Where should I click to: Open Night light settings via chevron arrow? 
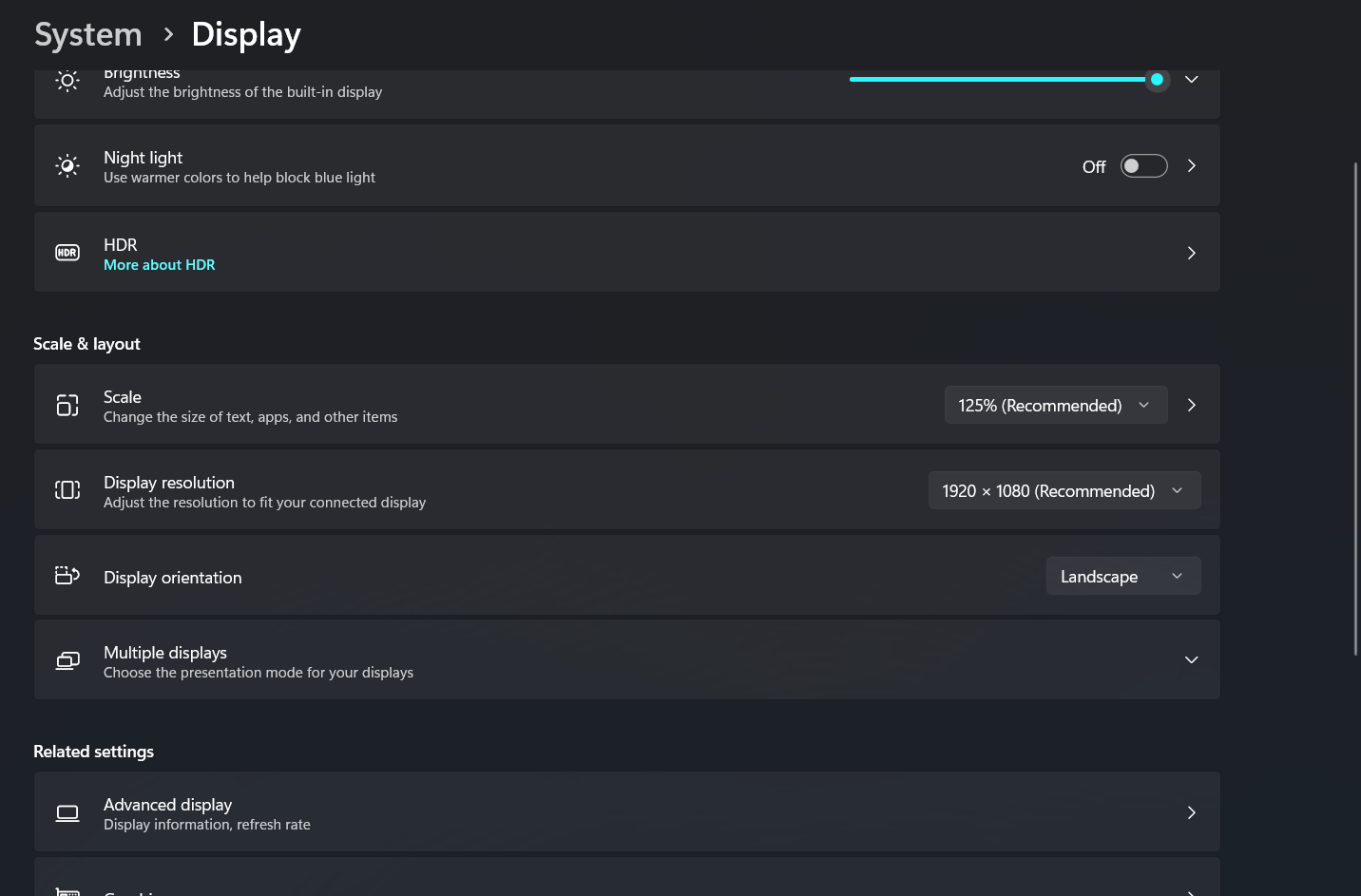(1191, 166)
